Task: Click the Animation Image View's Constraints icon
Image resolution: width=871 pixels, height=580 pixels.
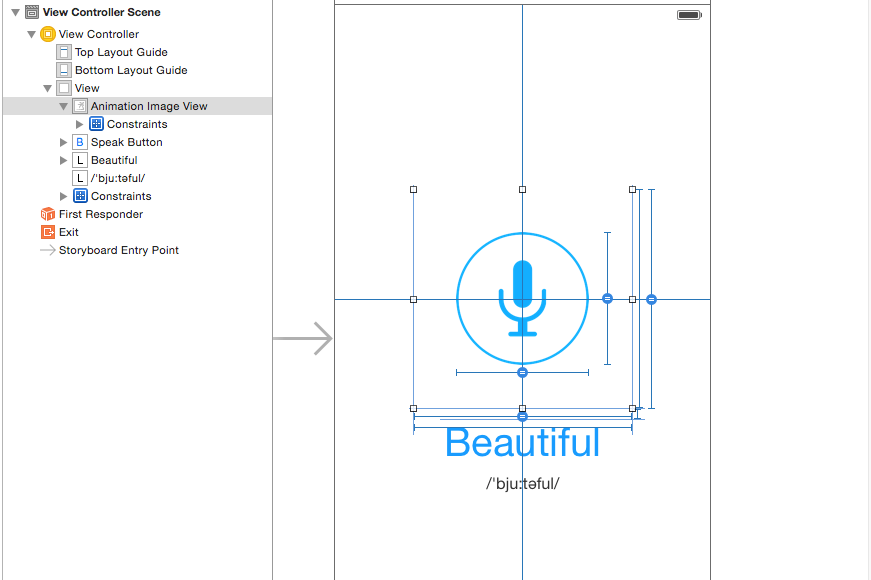Action: point(96,124)
